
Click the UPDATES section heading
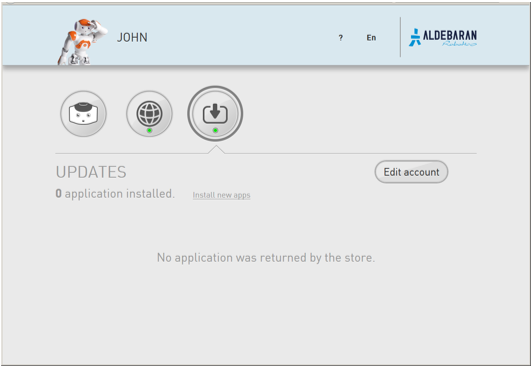(91, 172)
